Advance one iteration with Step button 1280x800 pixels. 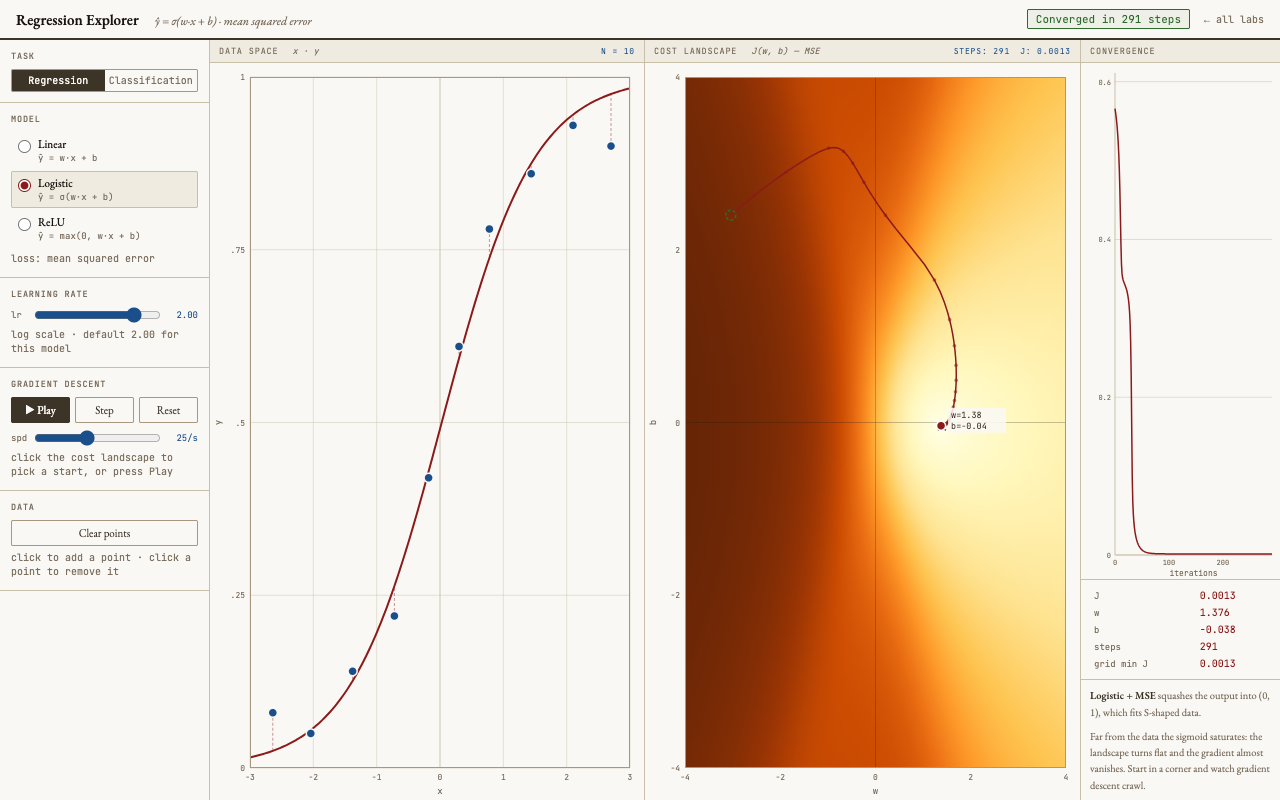104,410
